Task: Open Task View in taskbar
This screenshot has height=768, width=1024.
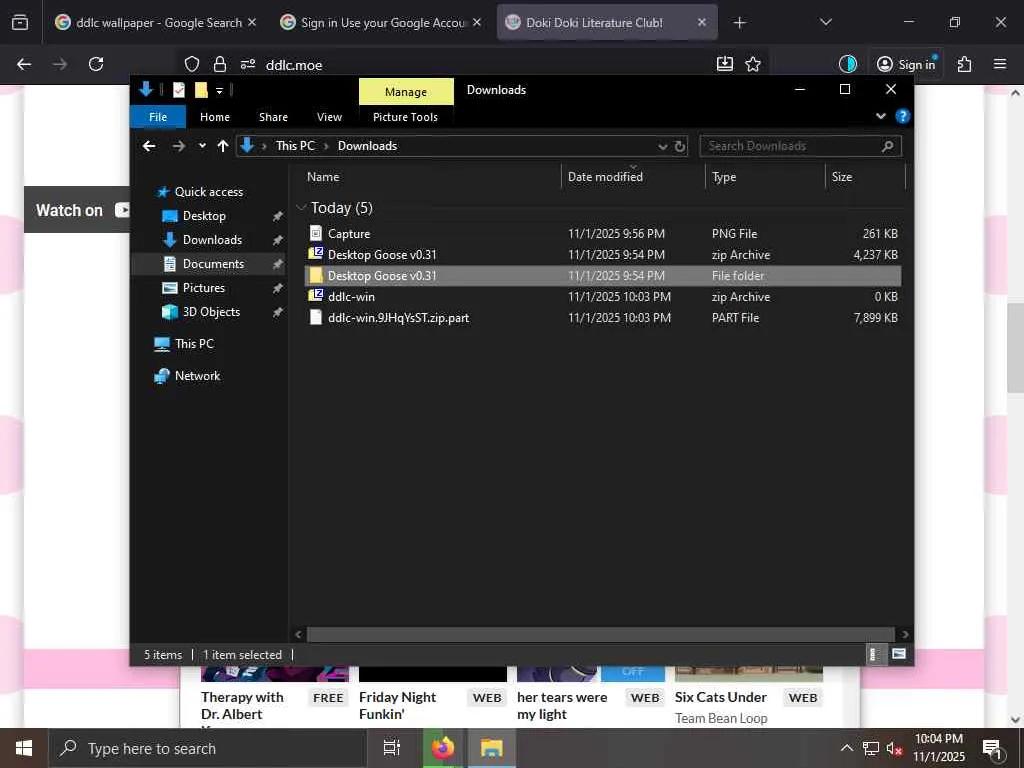Action: pos(391,748)
